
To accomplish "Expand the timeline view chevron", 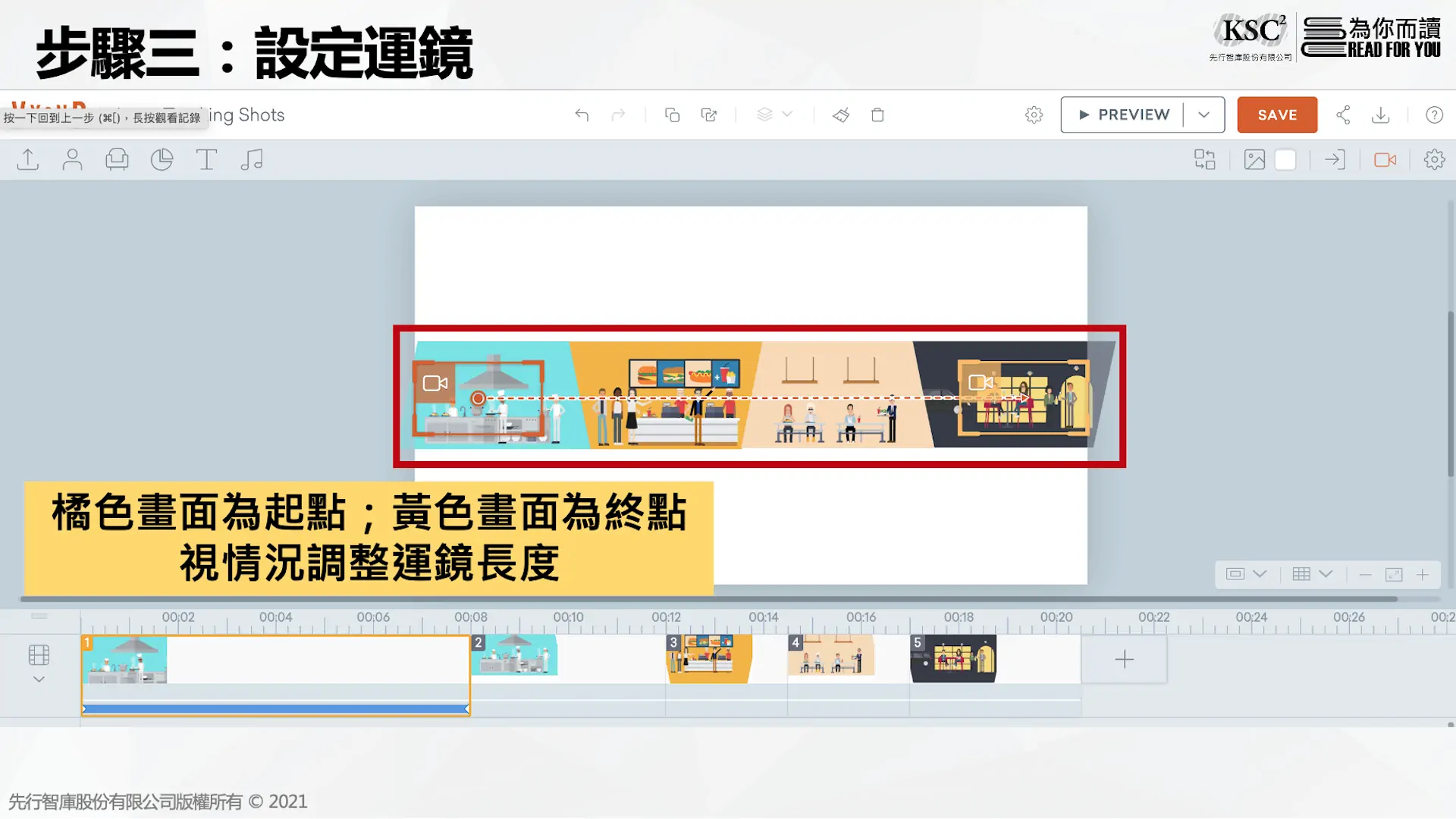I will tap(39, 679).
